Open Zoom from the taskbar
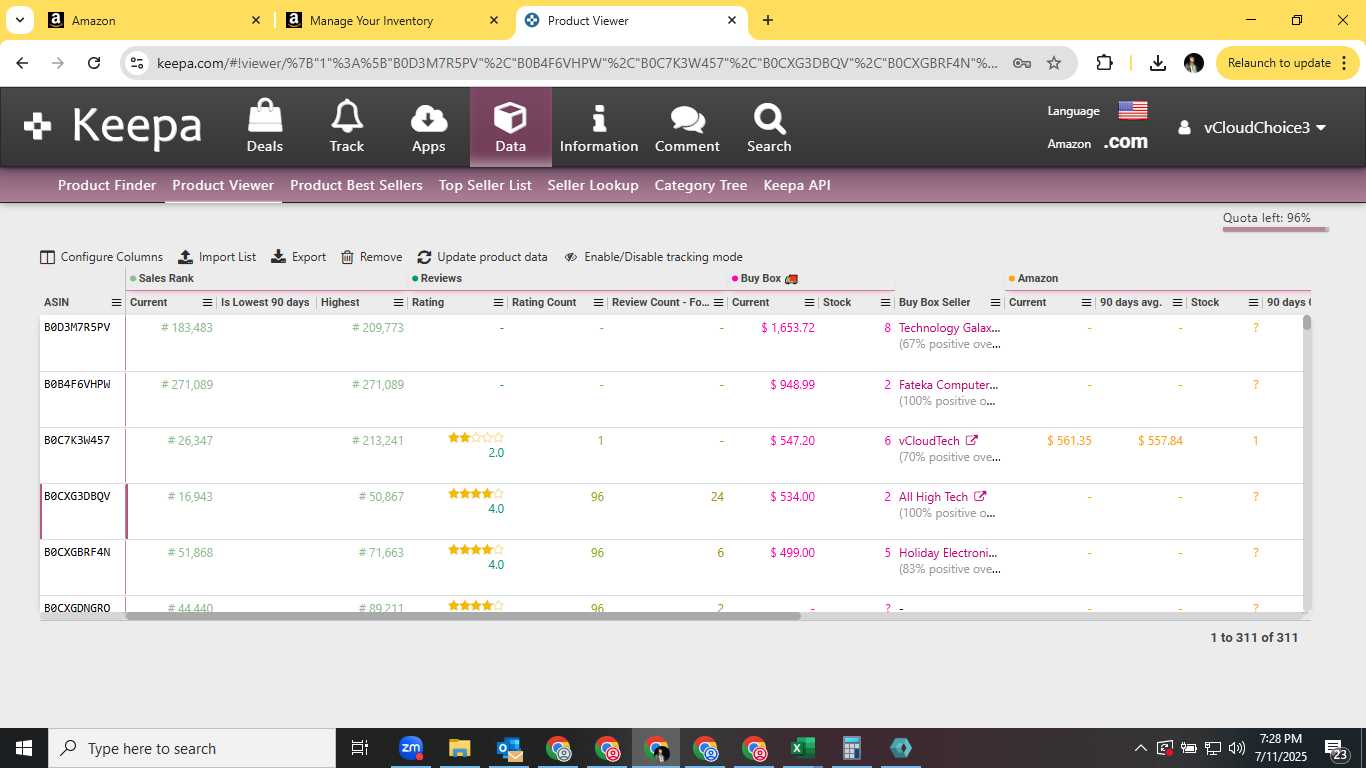 (410, 748)
